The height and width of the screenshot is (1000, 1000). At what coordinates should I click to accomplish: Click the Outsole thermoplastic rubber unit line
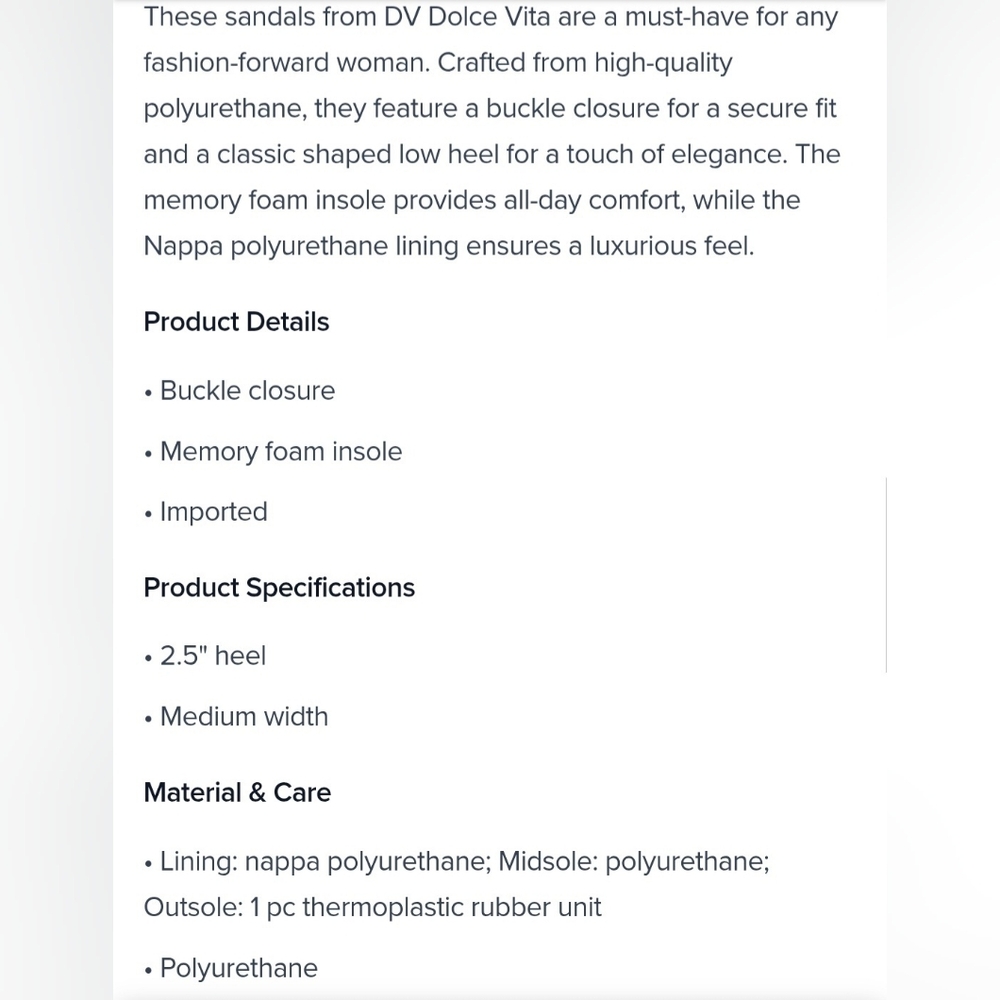(372, 908)
